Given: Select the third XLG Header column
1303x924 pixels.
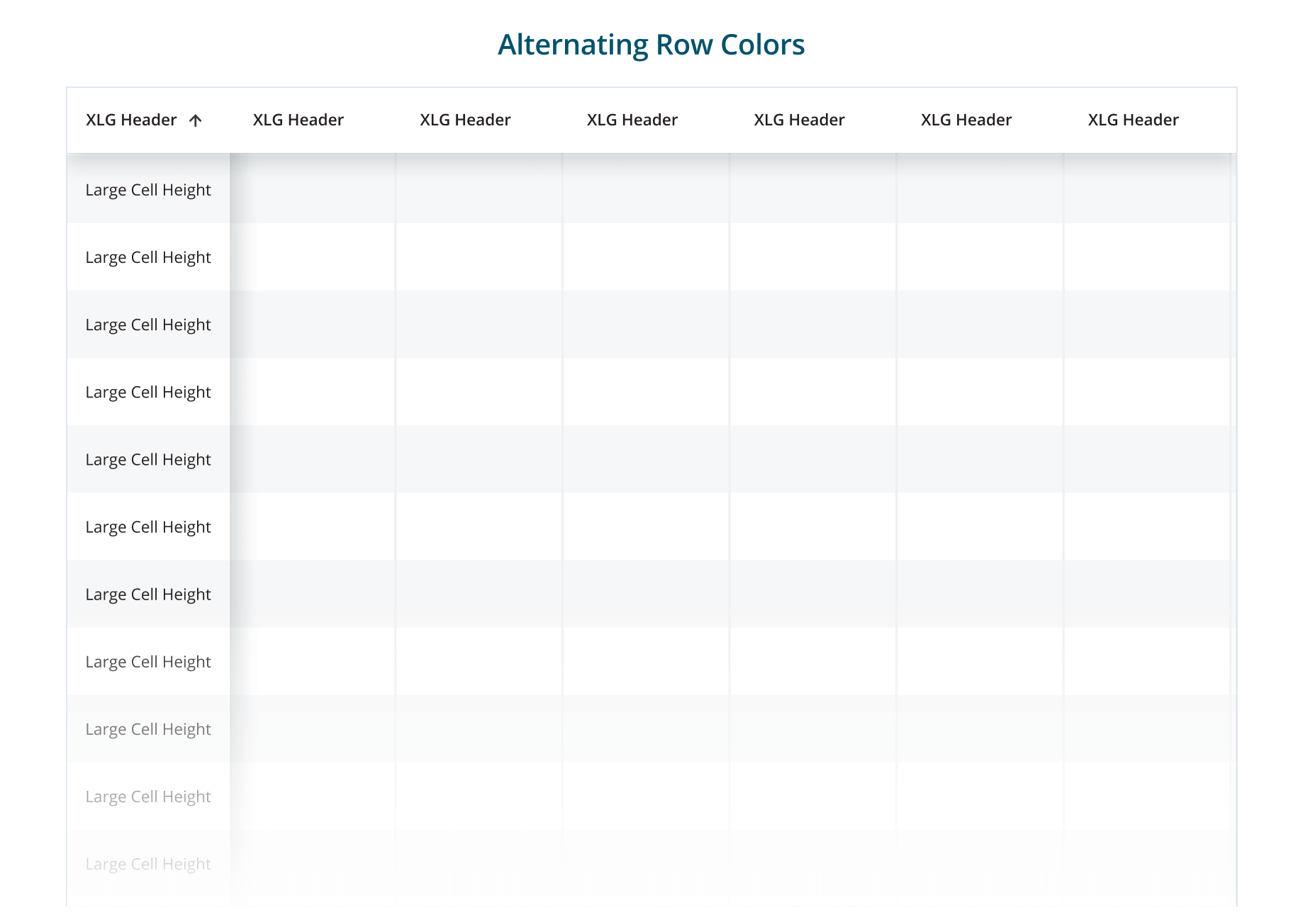Looking at the screenshot, I should 465,120.
